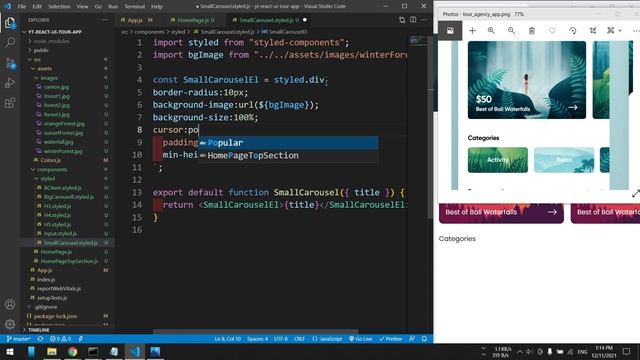This screenshot has width=640, height=360.
Task: Open Manage gear in activity bar
Action: [10, 324]
